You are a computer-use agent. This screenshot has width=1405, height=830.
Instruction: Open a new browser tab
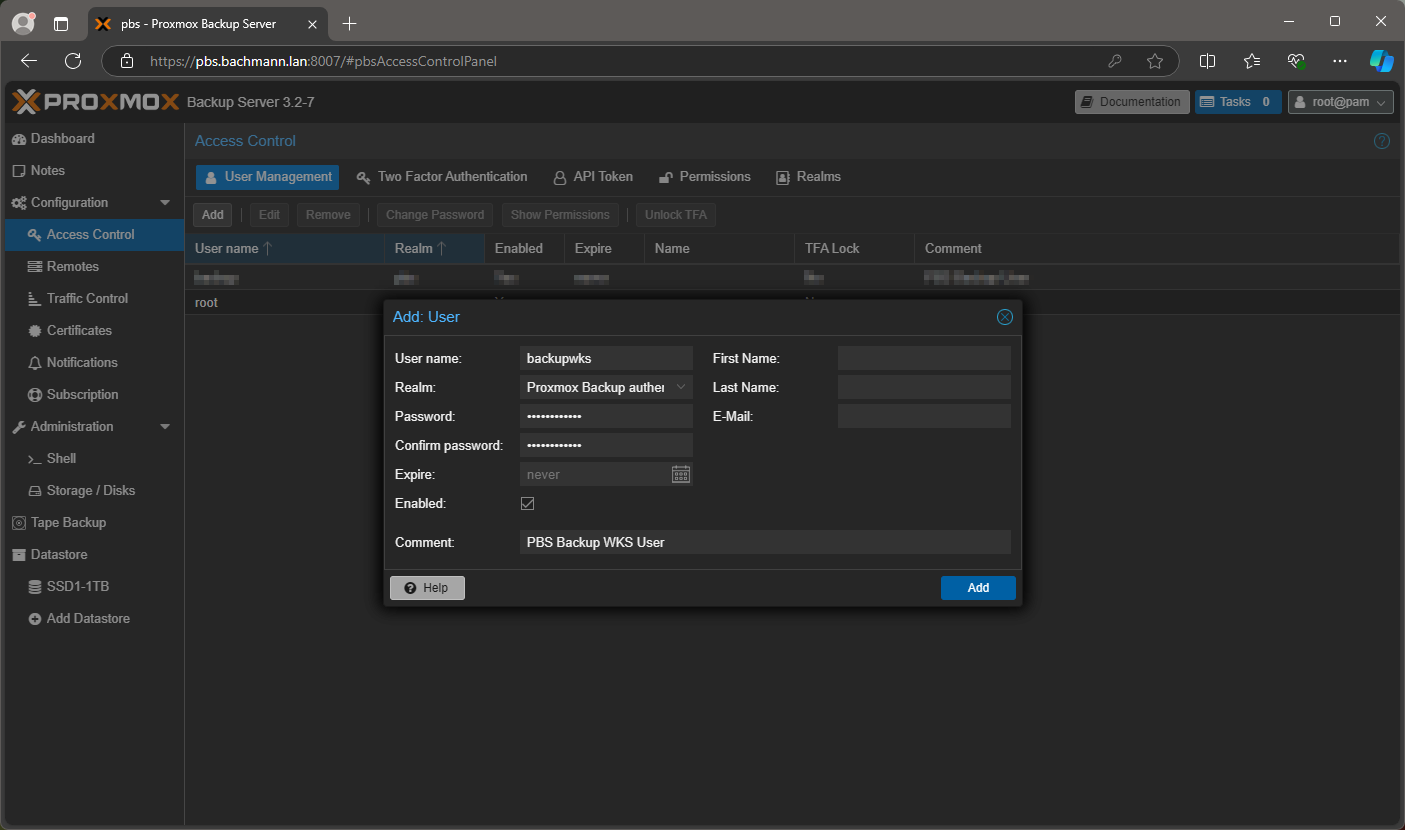349,23
